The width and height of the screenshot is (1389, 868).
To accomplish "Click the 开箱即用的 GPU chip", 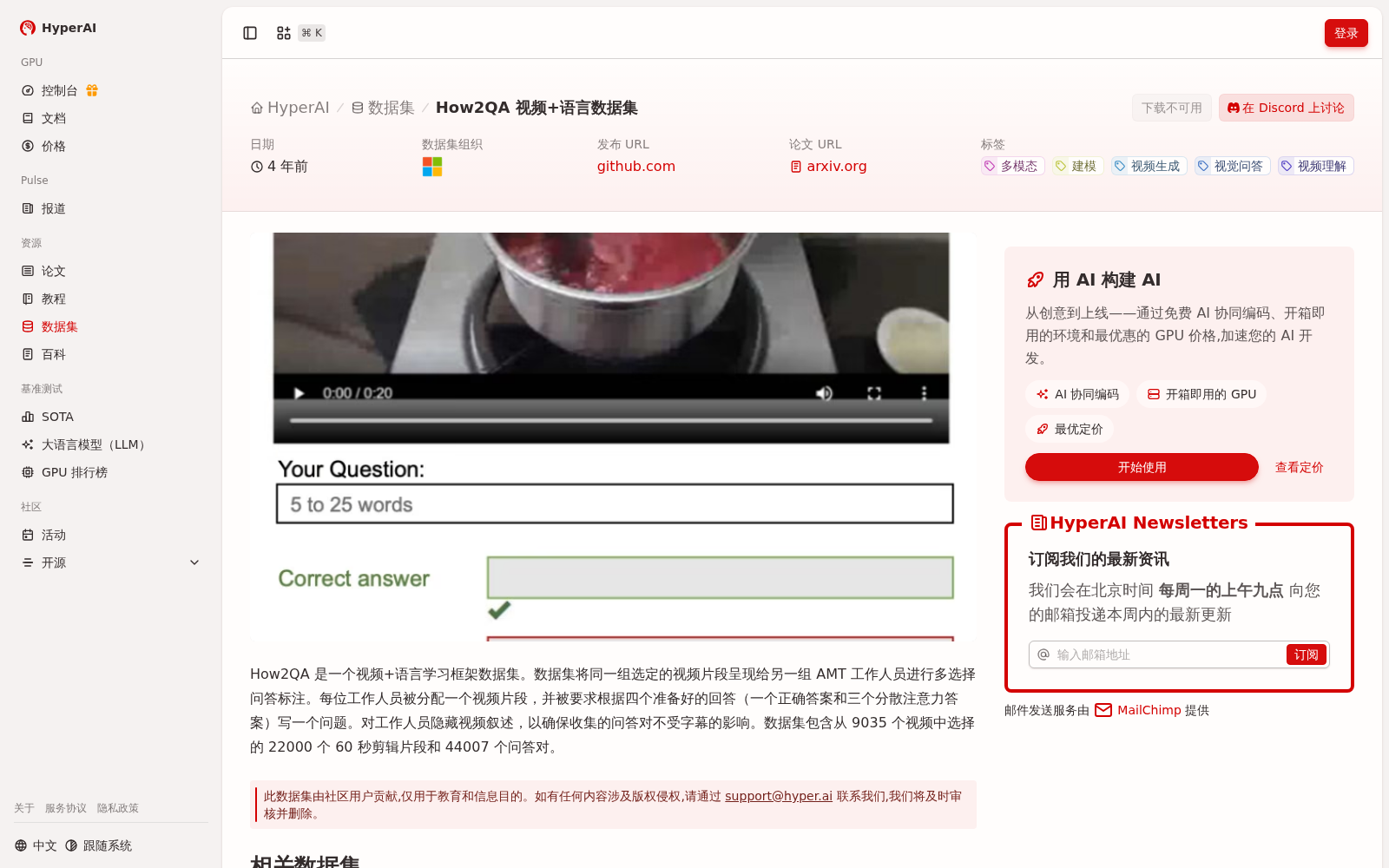I will (1201, 394).
